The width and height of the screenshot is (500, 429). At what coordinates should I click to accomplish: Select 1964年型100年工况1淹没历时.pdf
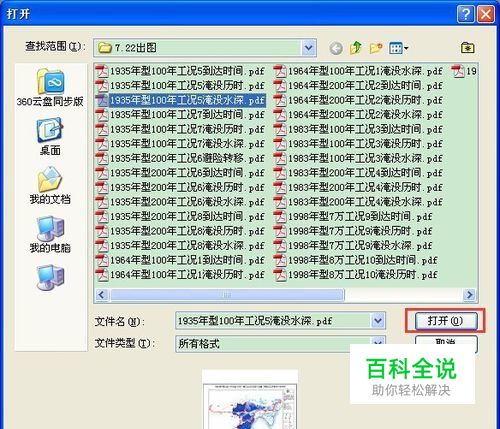coord(180,275)
